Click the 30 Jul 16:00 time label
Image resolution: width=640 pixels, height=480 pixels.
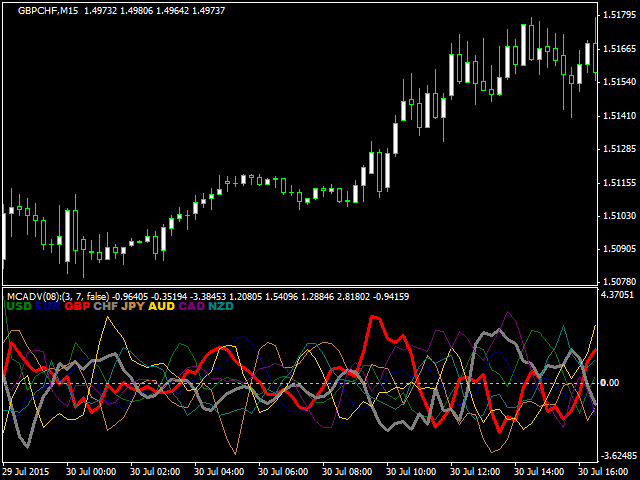603,472
